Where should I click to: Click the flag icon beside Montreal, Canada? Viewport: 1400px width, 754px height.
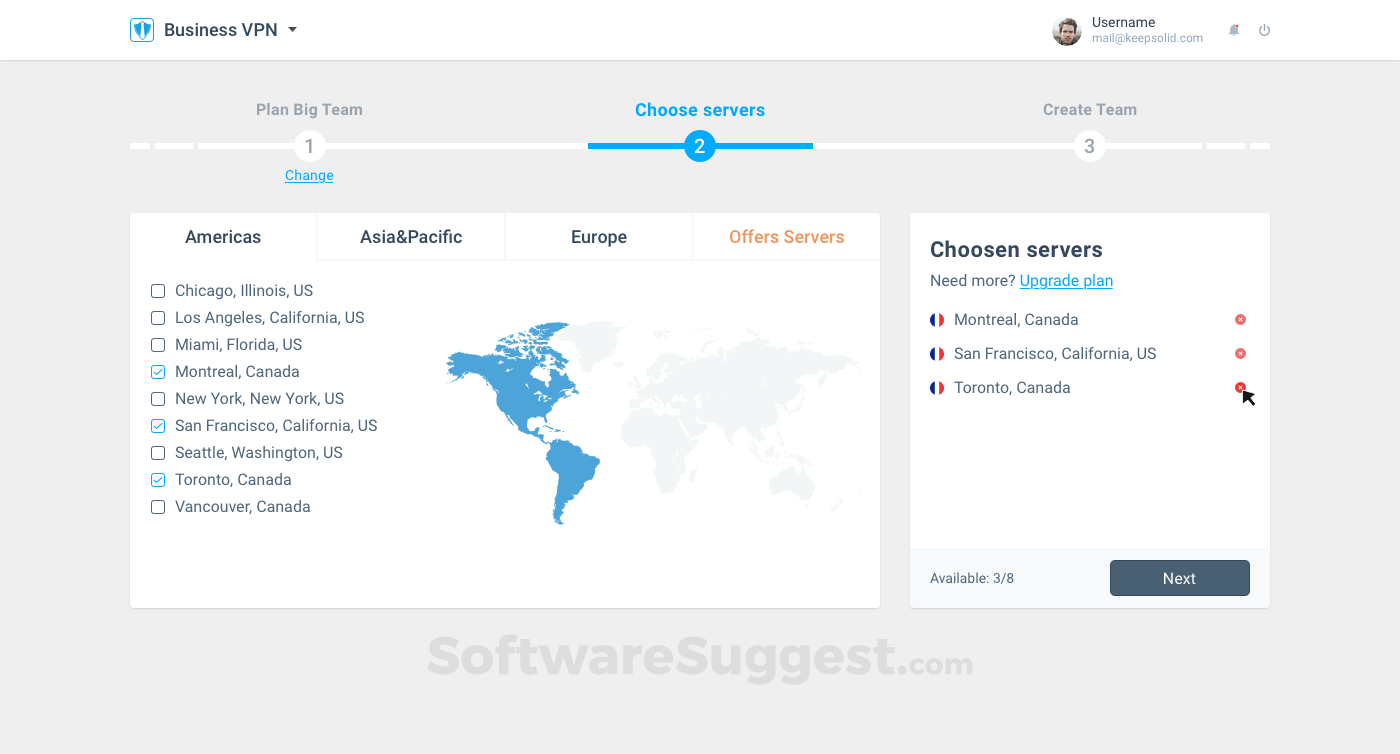pyautogui.click(x=937, y=319)
